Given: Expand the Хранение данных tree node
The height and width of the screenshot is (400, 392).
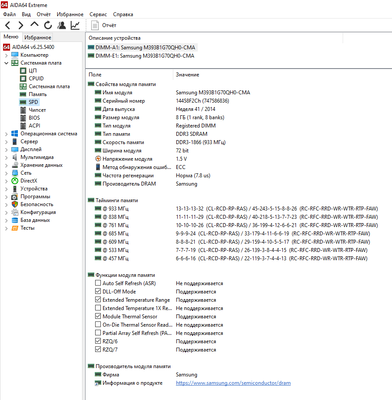Looking at the screenshot, I should (x=6, y=165).
